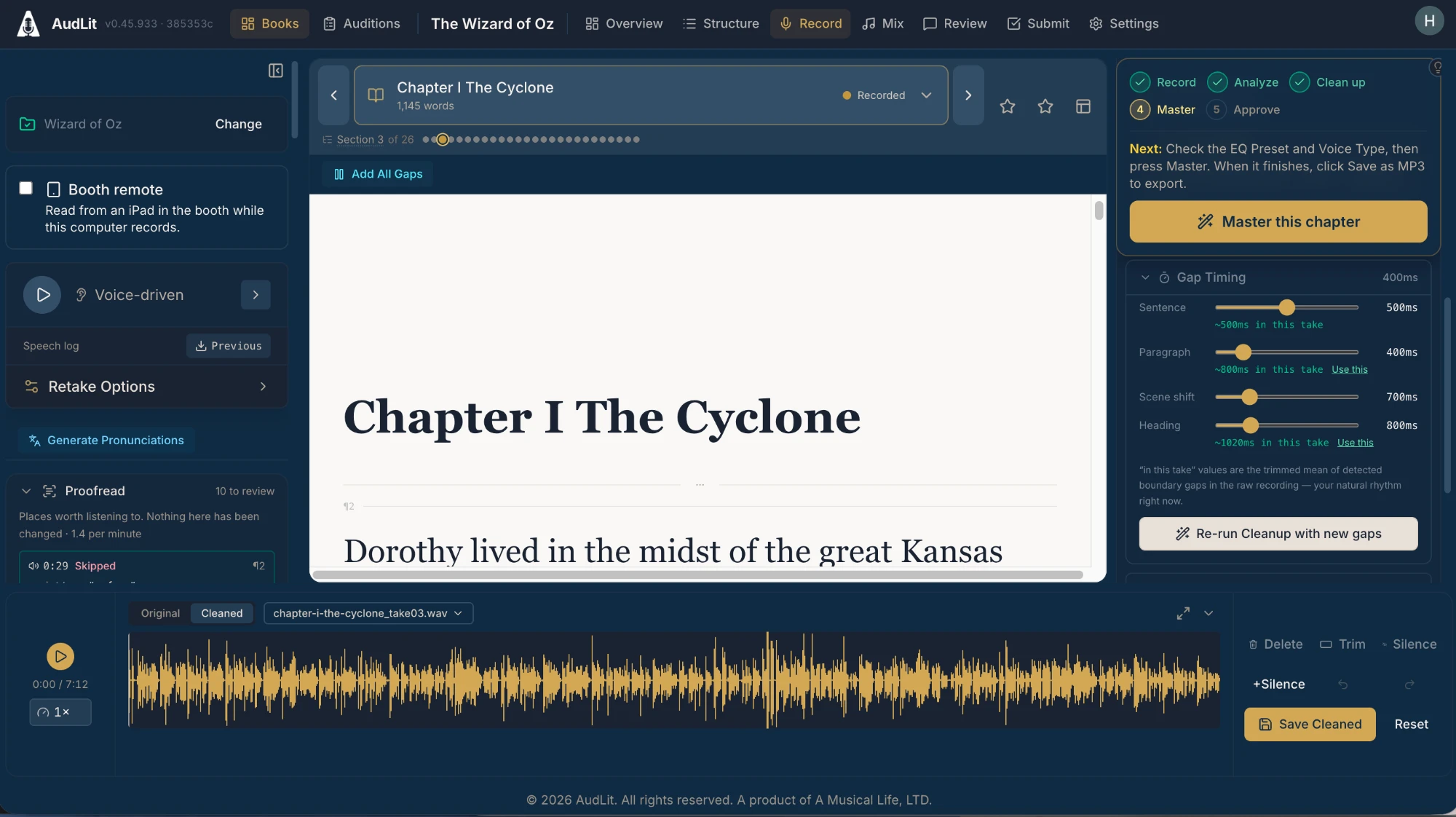Switch waveform to Original audio
The image size is (1456, 817).
[x=160, y=613]
